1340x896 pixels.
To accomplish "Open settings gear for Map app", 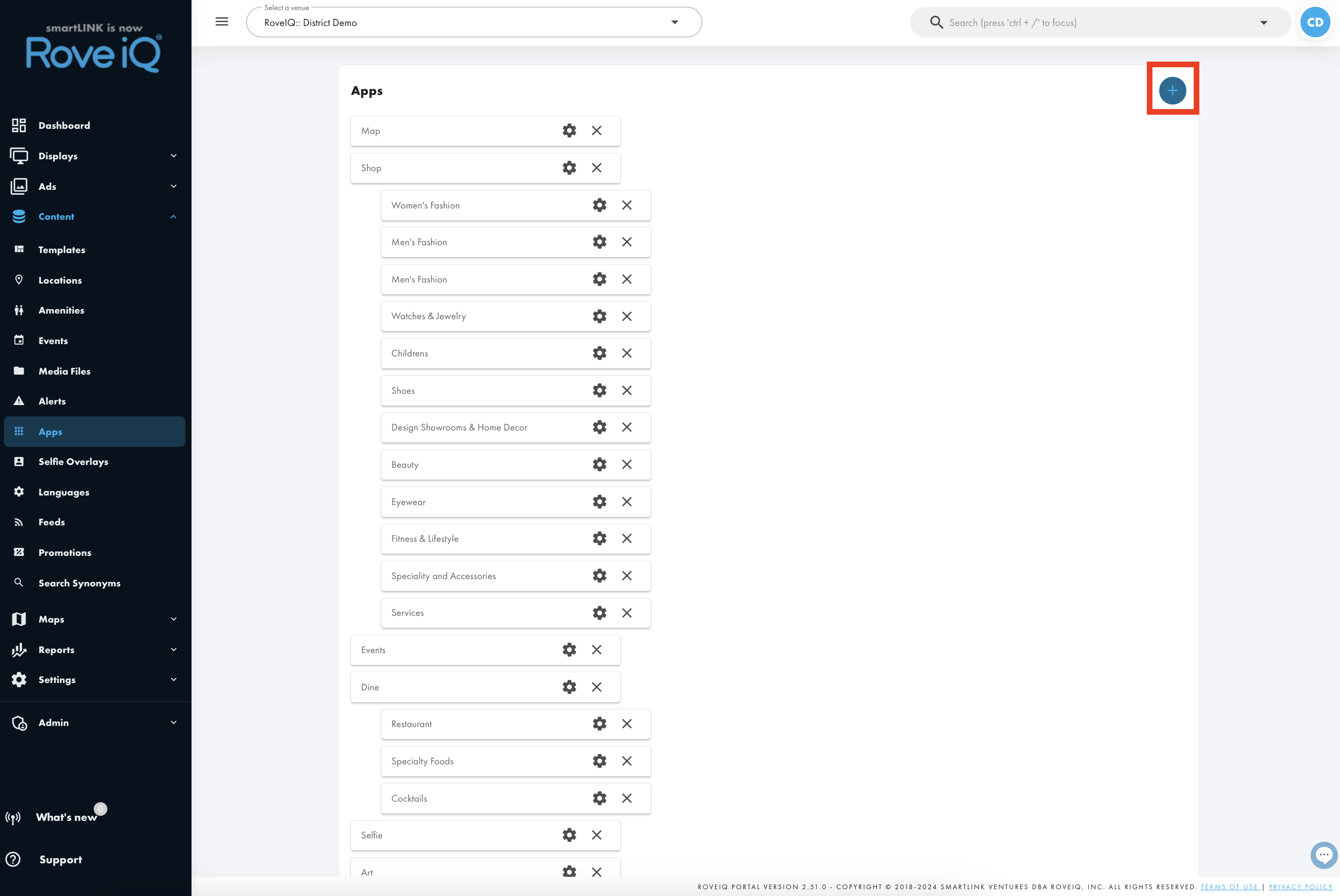I will (x=569, y=131).
